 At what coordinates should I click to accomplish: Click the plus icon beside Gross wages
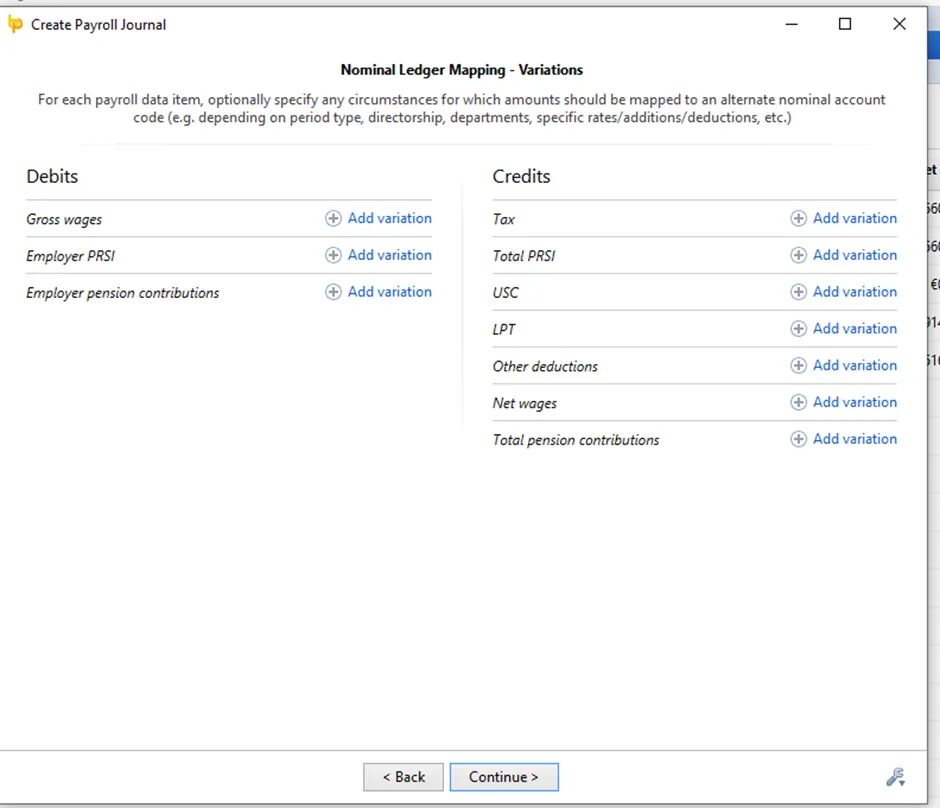pos(333,218)
